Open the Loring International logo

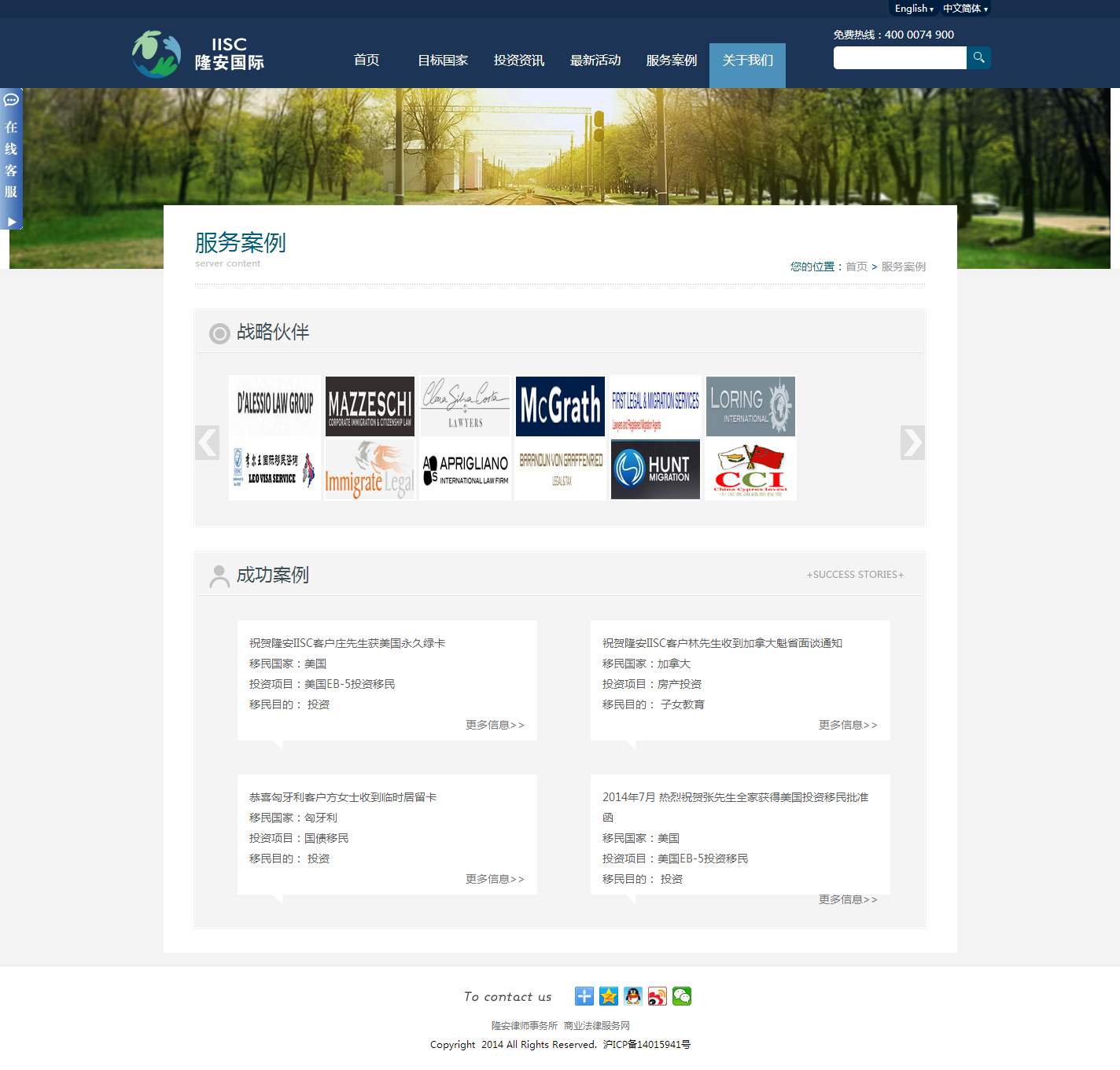[750, 406]
